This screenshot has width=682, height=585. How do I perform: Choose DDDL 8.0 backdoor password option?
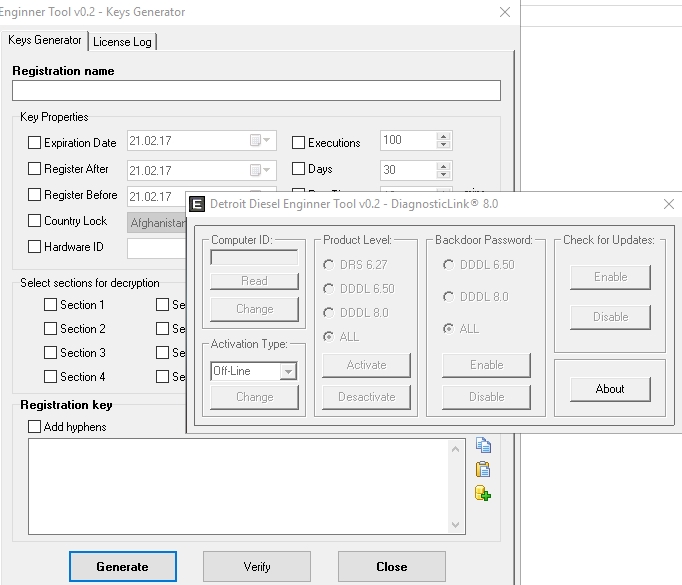[x=448, y=297]
